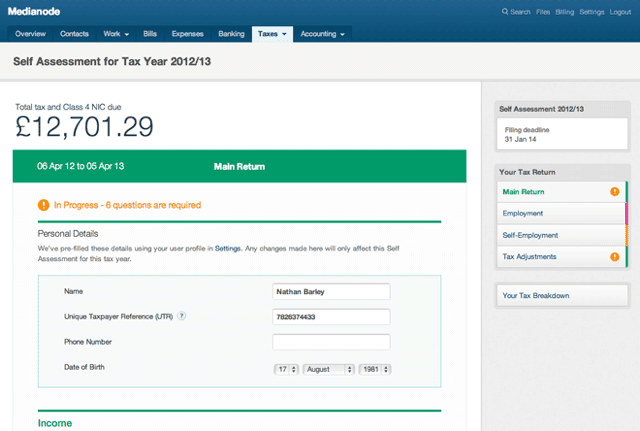
Task: Select Self-Employment in Your Tax Return
Action: (x=530, y=235)
